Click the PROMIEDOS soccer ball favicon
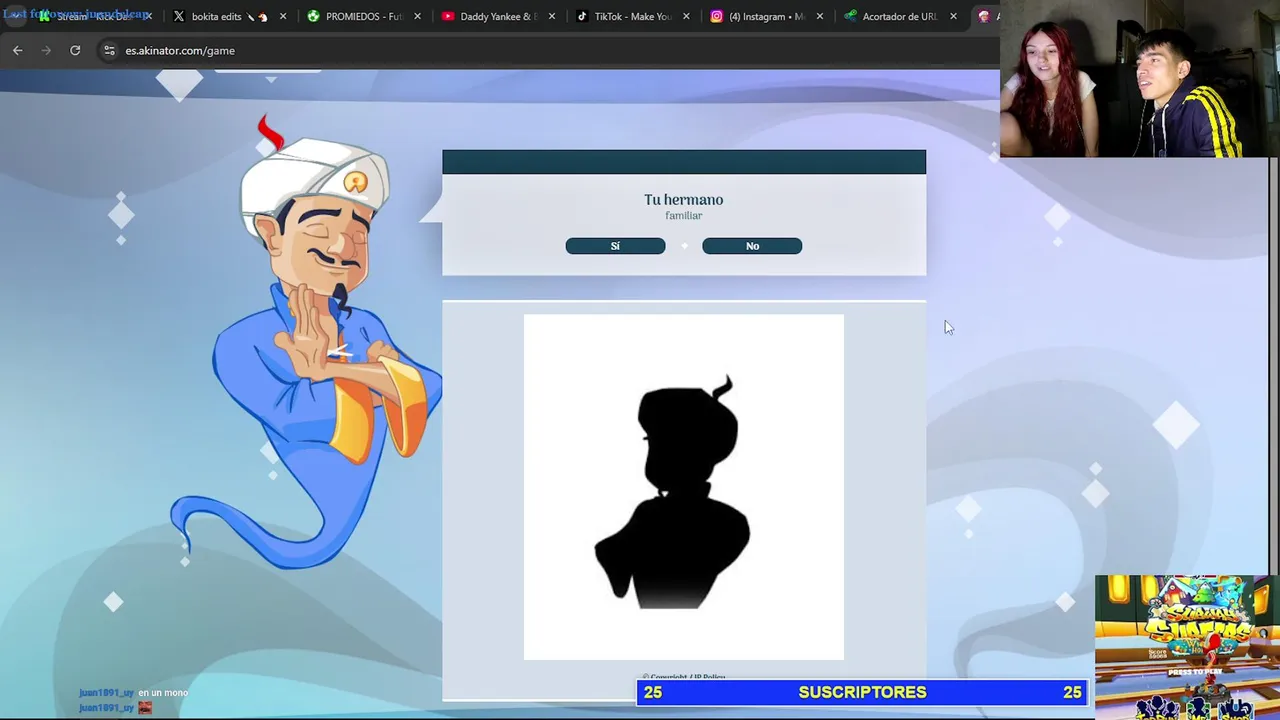Screen dimensions: 1280x720 (314, 16)
